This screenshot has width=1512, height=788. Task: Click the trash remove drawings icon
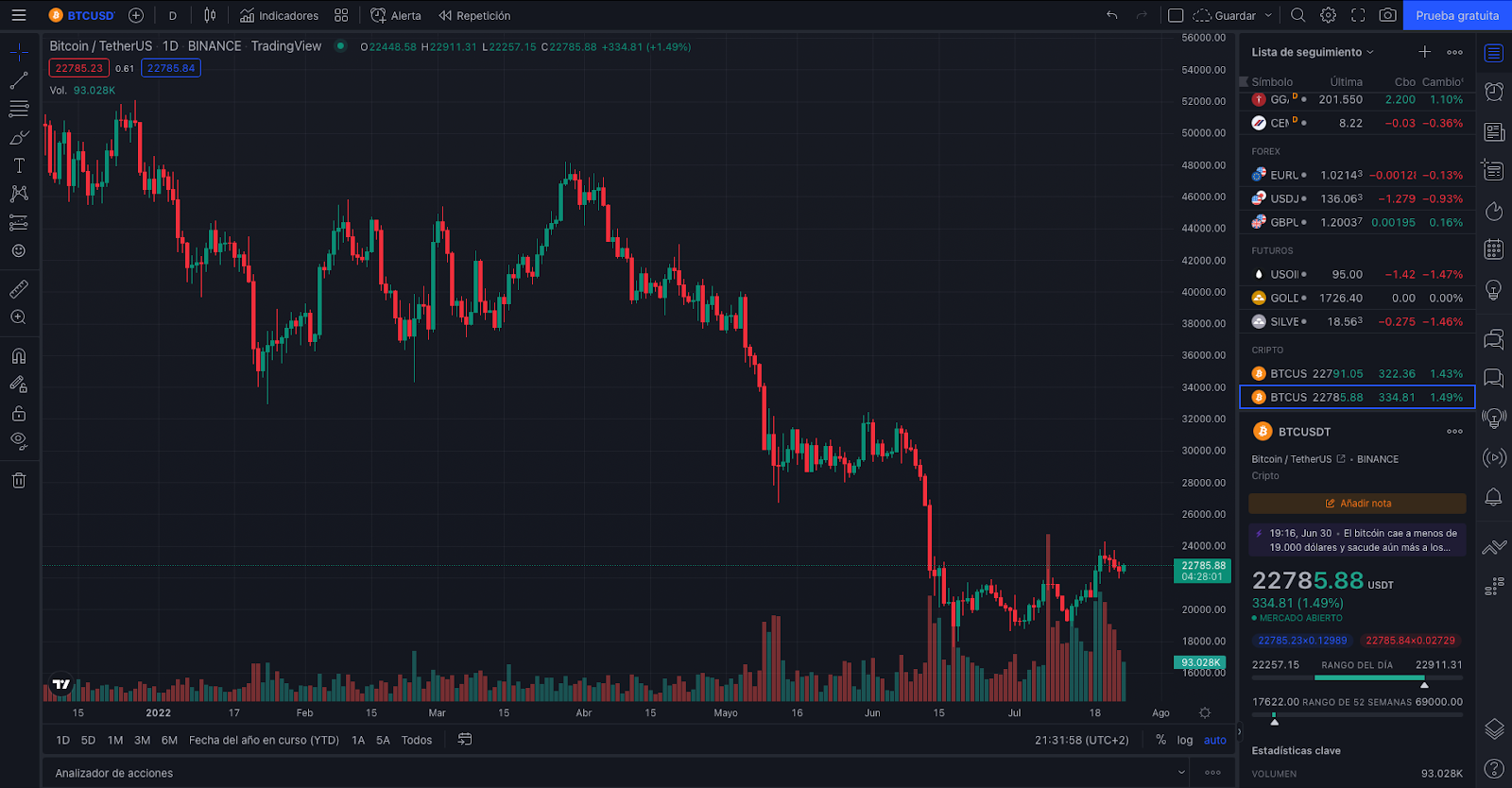[x=19, y=480]
